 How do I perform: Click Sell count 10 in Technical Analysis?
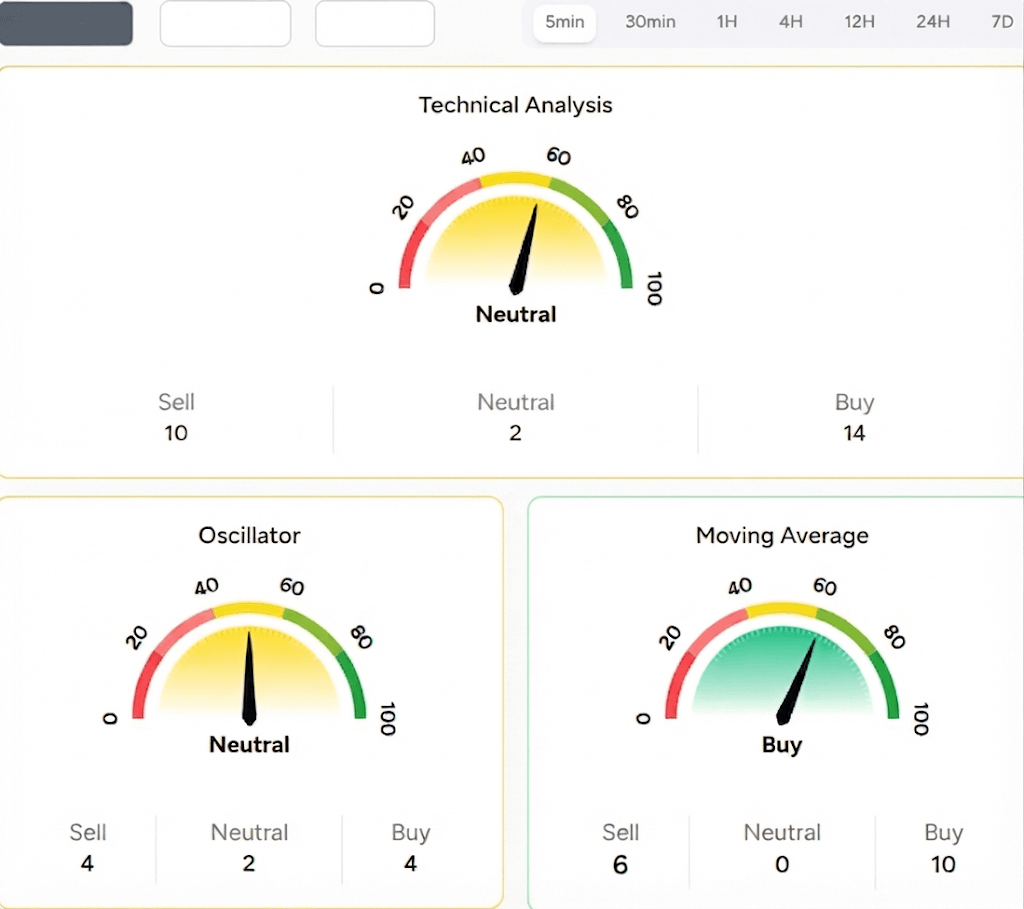(176, 433)
